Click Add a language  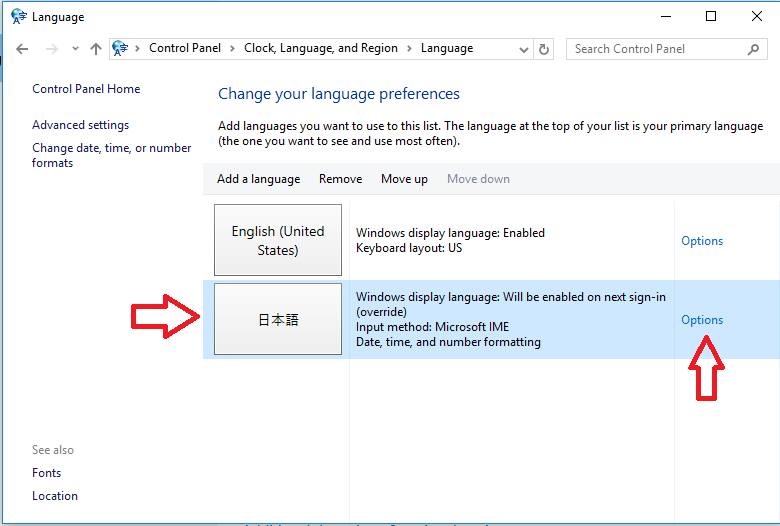point(258,179)
